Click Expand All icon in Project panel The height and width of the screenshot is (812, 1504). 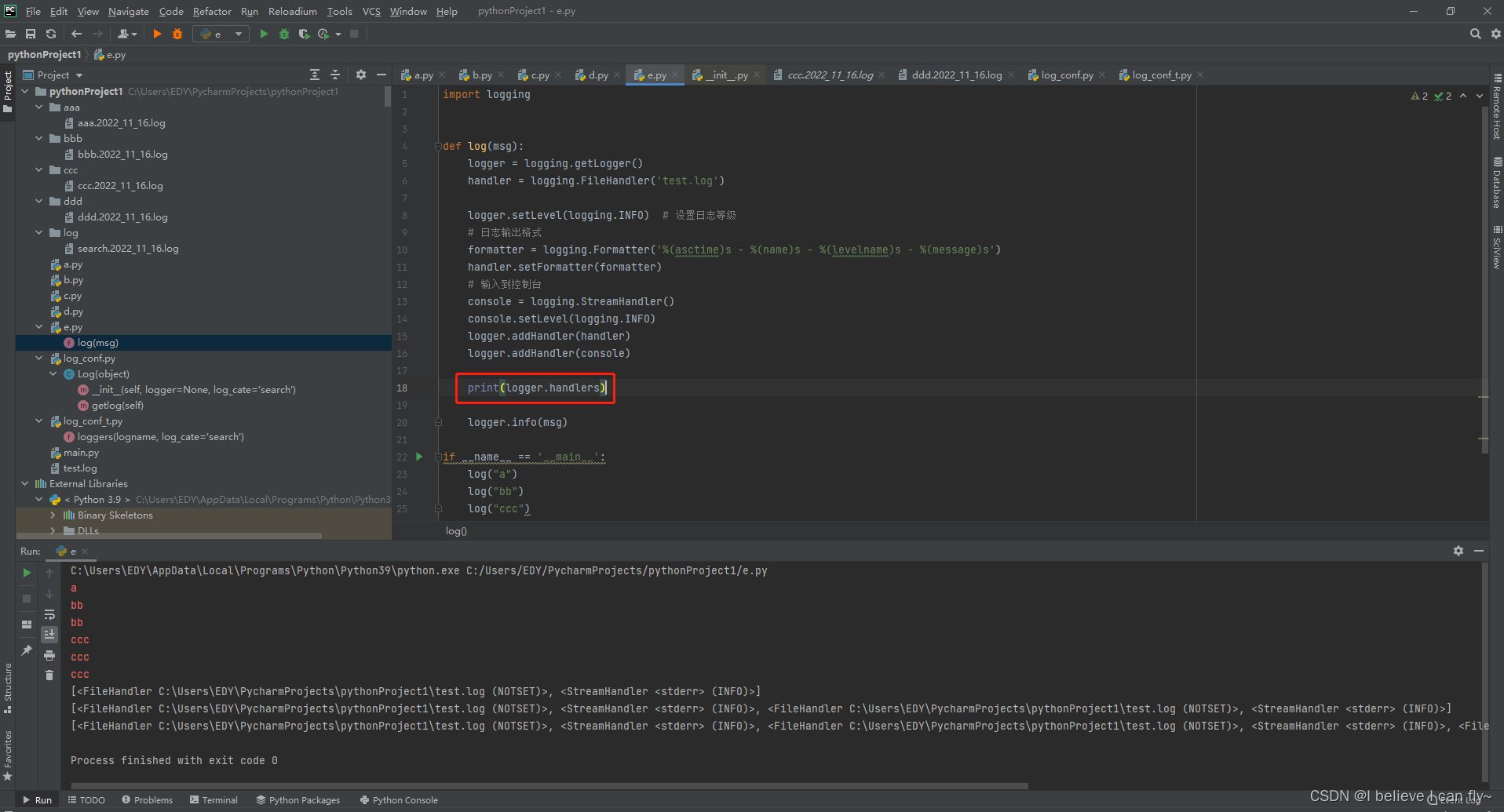click(315, 75)
